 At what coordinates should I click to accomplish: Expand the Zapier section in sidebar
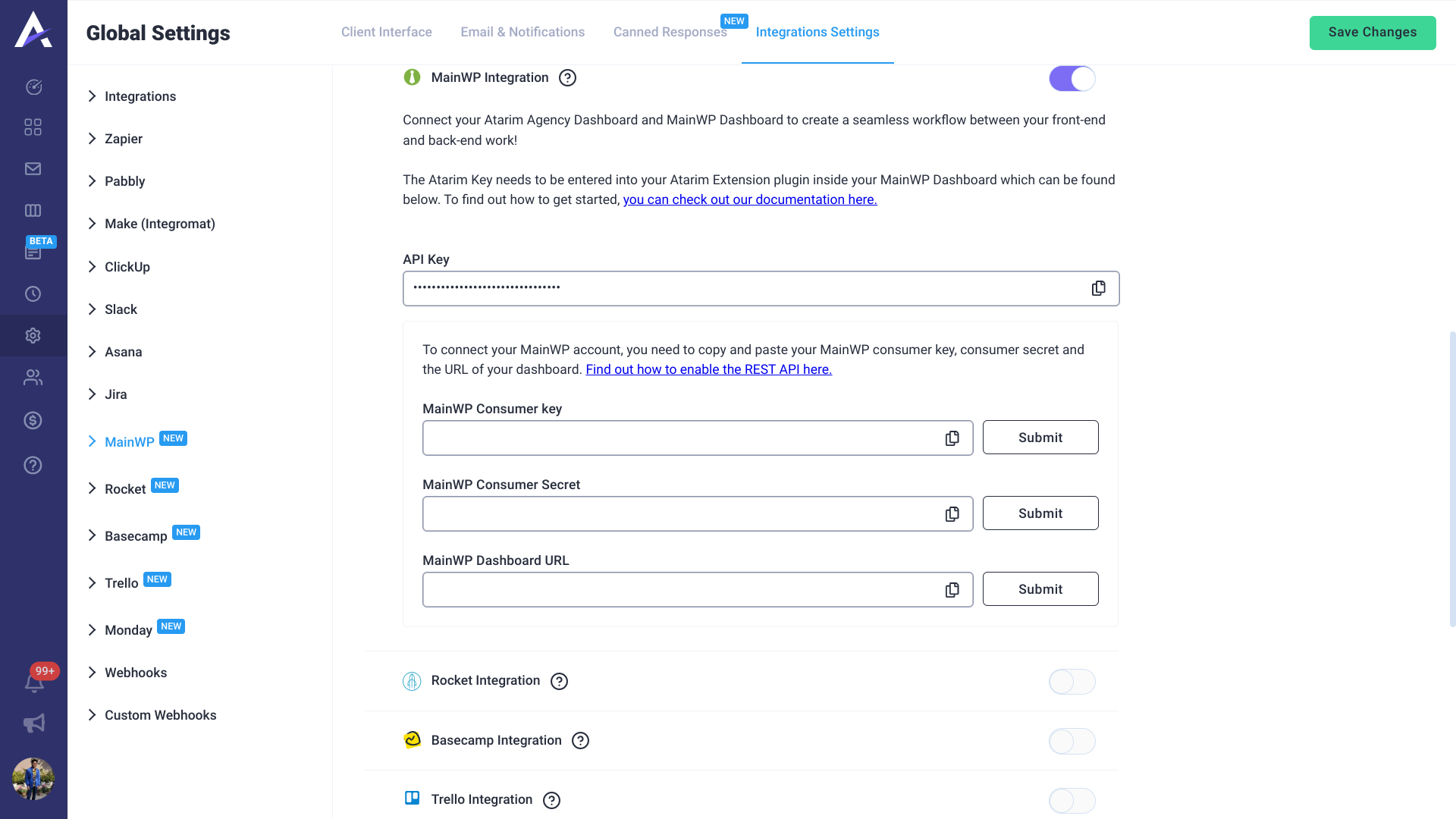pos(92,139)
